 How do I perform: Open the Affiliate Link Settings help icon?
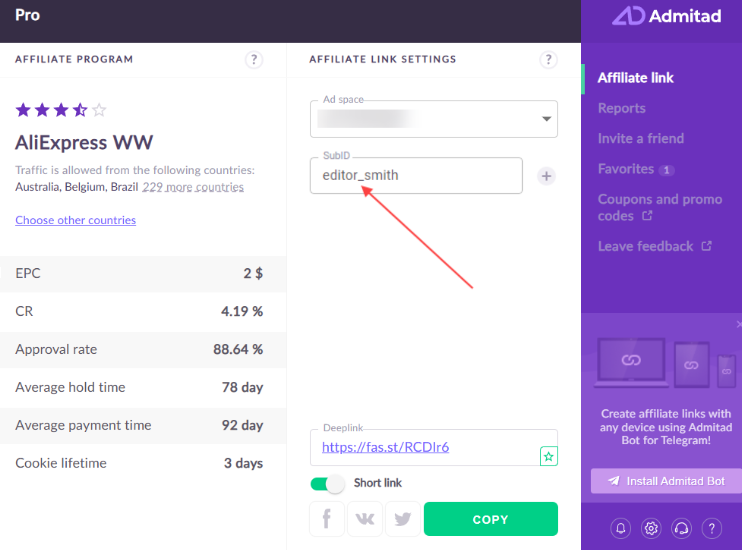click(x=548, y=60)
